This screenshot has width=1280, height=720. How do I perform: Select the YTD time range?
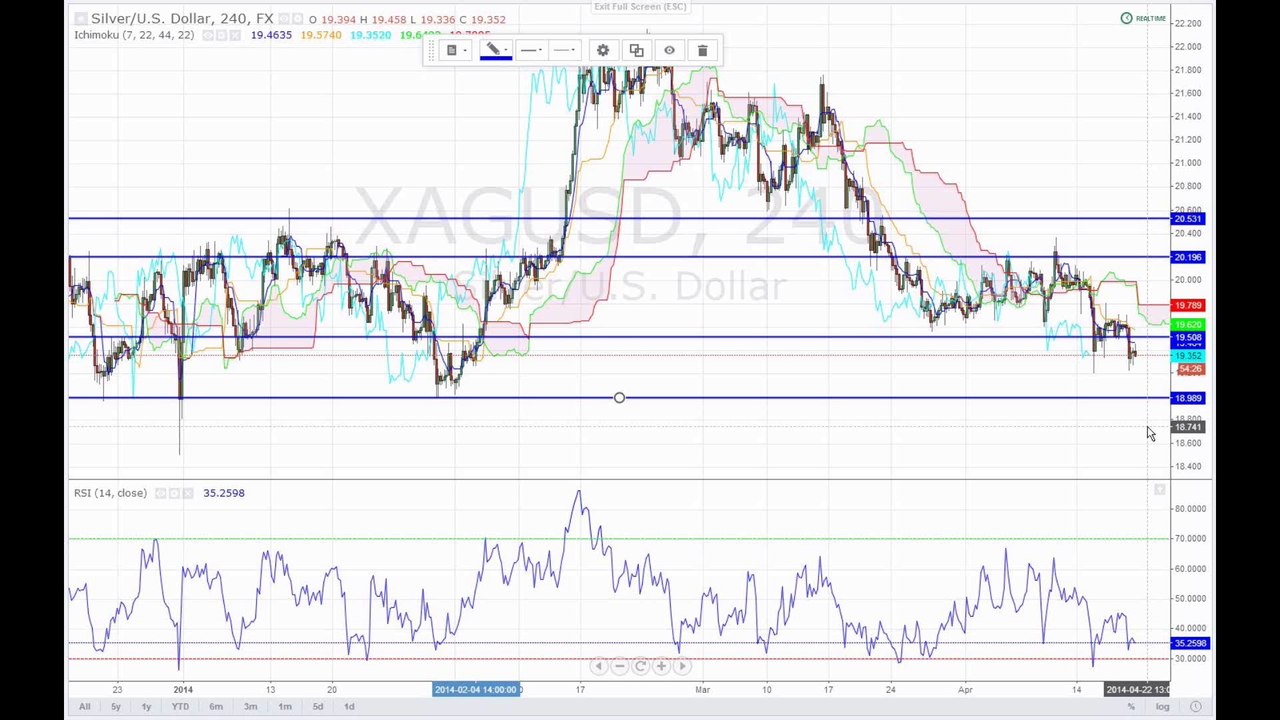point(180,707)
